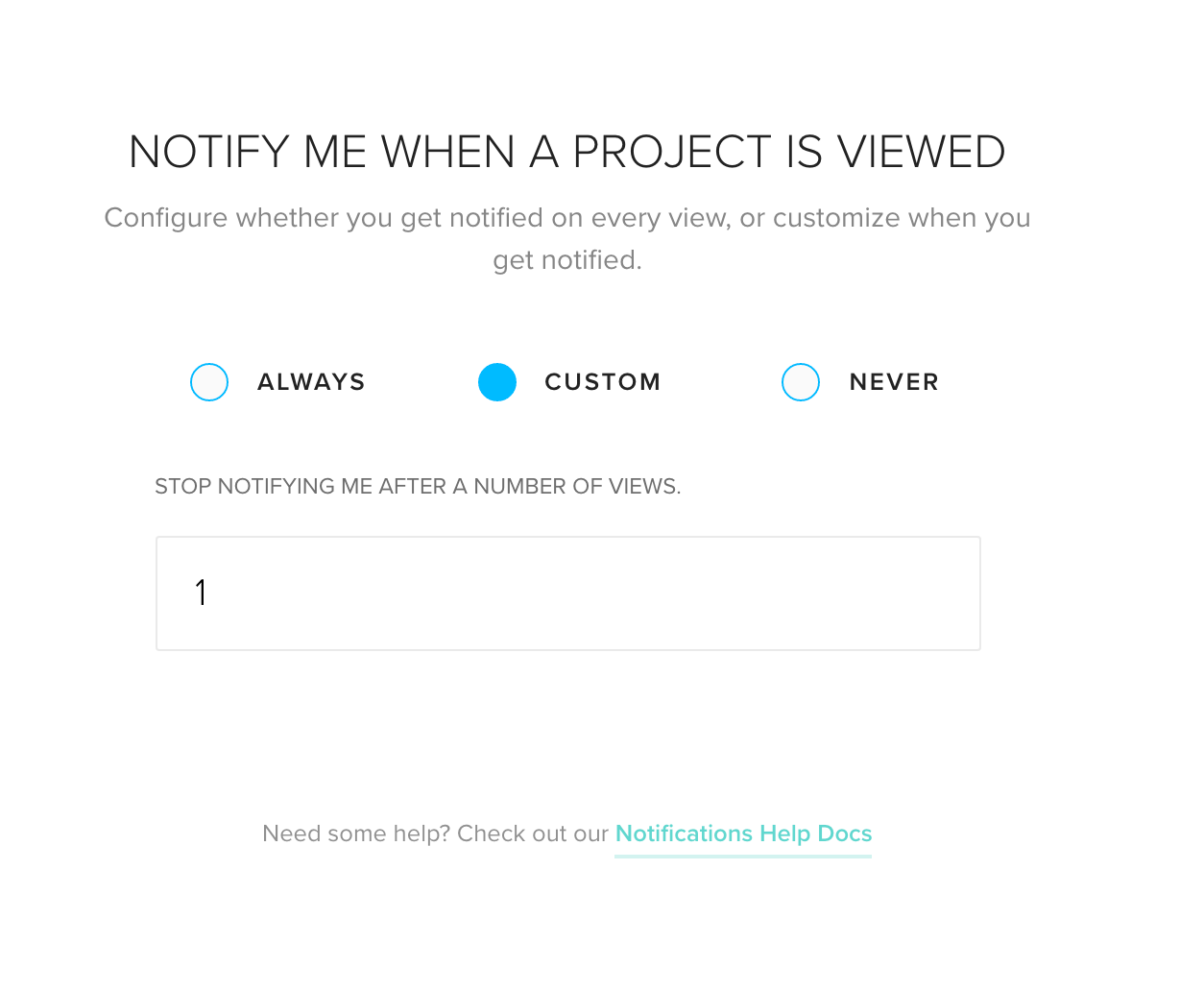Click the 'Notify me when a project is viewed' heading
This screenshot has width=1204, height=991.
(x=567, y=152)
